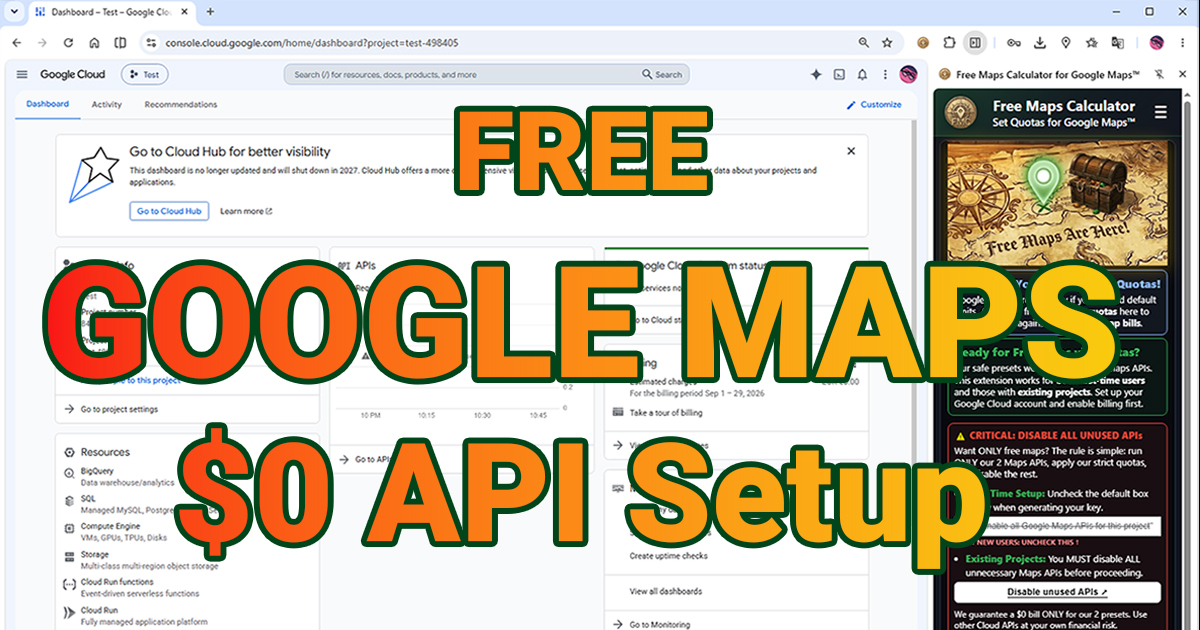The width and height of the screenshot is (1200, 630).
Task: Click the Go to Cloud Hub button
Action: click(169, 211)
